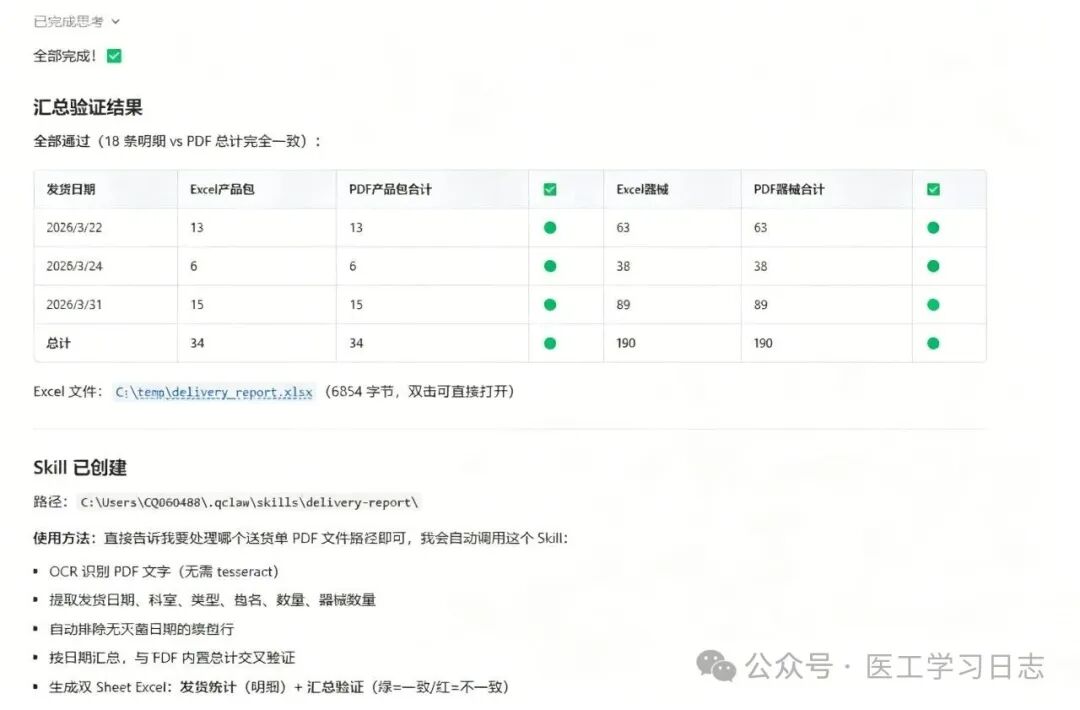
Task: Click the green dot beside 63 in the 器械 column
Action: click(x=933, y=227)
